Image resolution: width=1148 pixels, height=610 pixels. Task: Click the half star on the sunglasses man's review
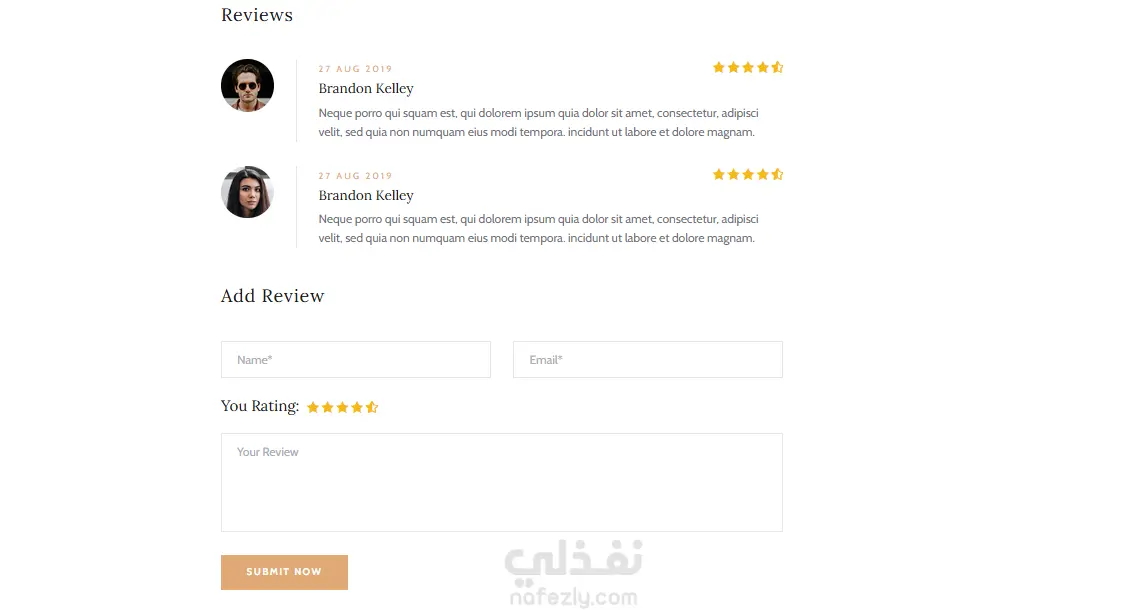coord(778,67)
